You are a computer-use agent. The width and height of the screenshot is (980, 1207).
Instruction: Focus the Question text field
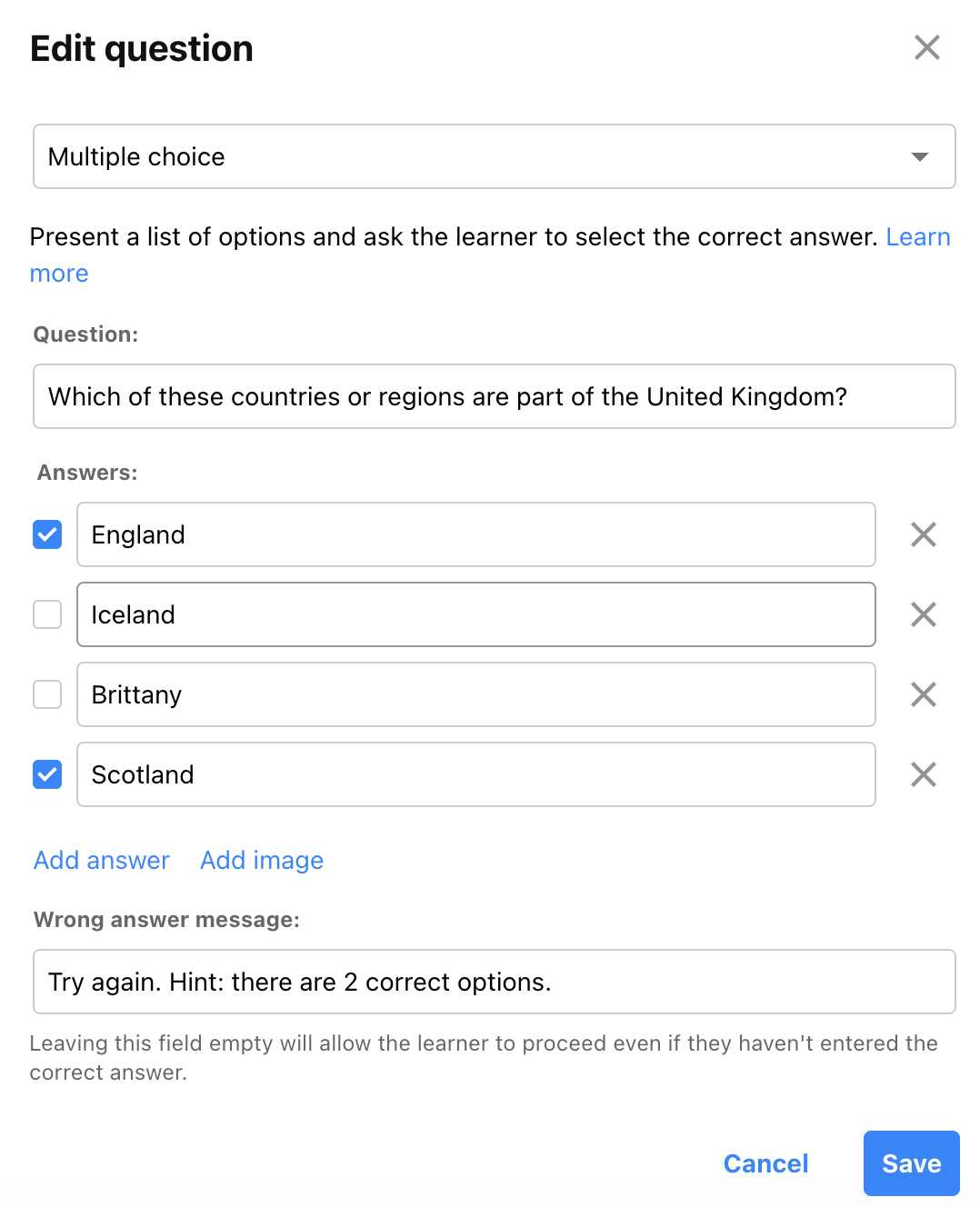click(x=495, y=396)
